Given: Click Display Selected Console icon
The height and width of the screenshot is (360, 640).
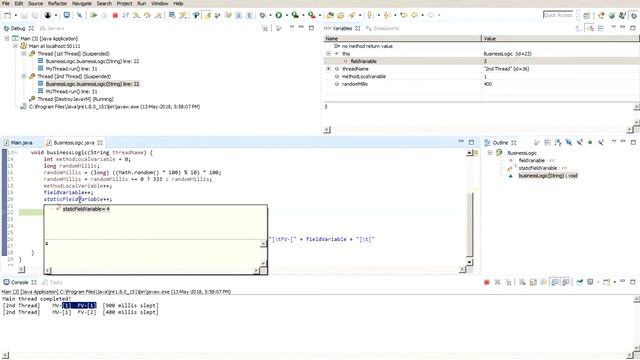Looking at the screenshot, I should tap(590, 282).
